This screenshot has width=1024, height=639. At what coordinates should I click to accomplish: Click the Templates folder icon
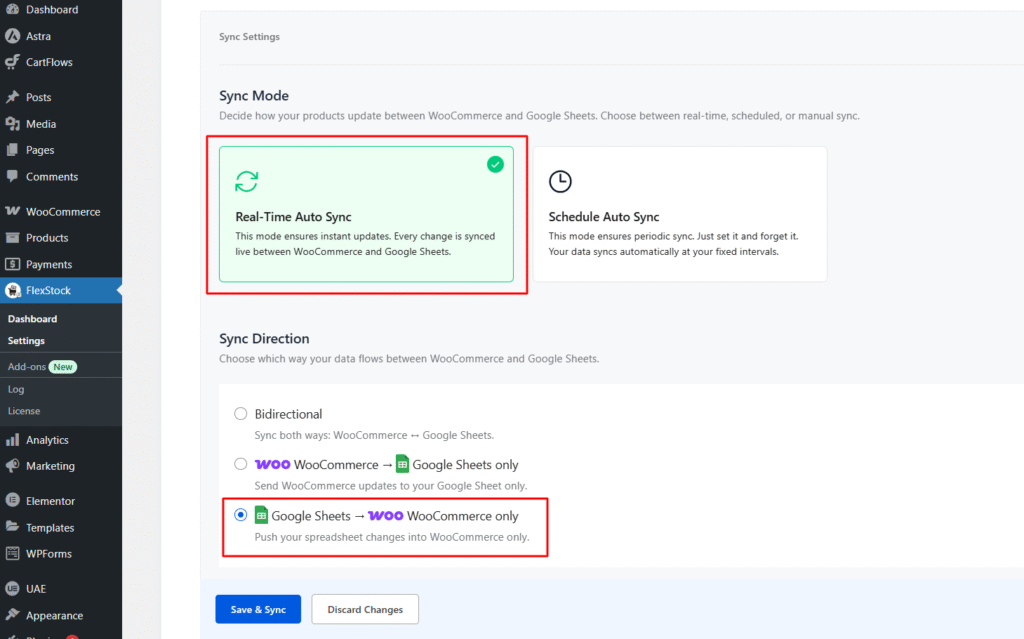point(12,527)
